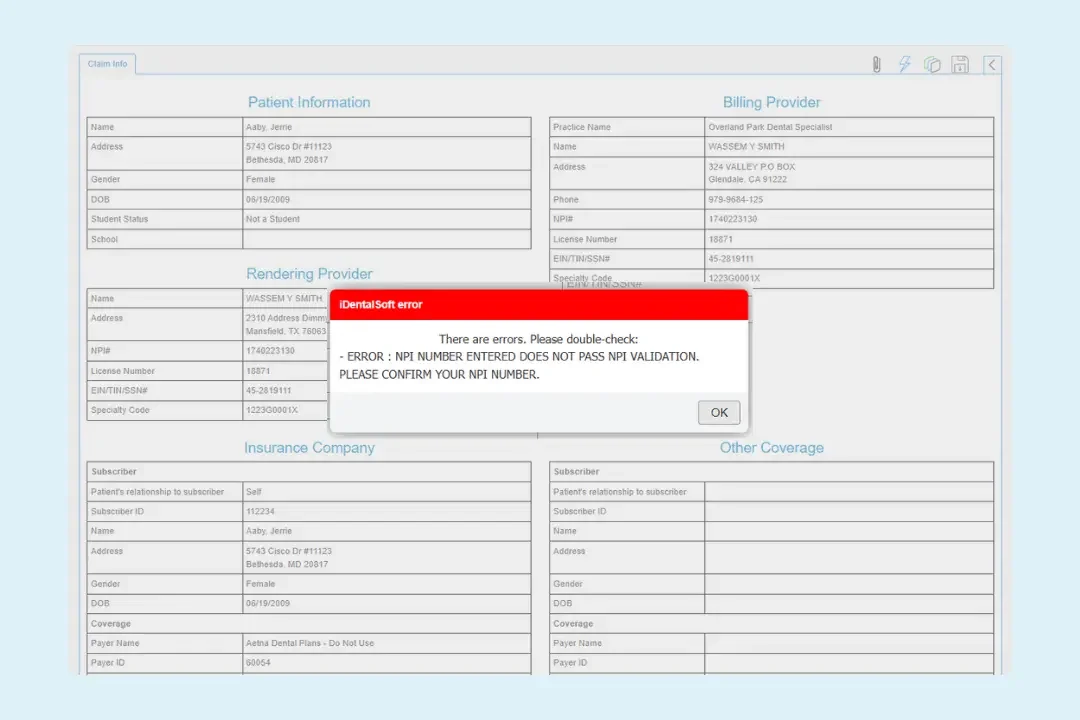Click the paperclip attachments icon
1080x720 pixels.
click(876, 64)
